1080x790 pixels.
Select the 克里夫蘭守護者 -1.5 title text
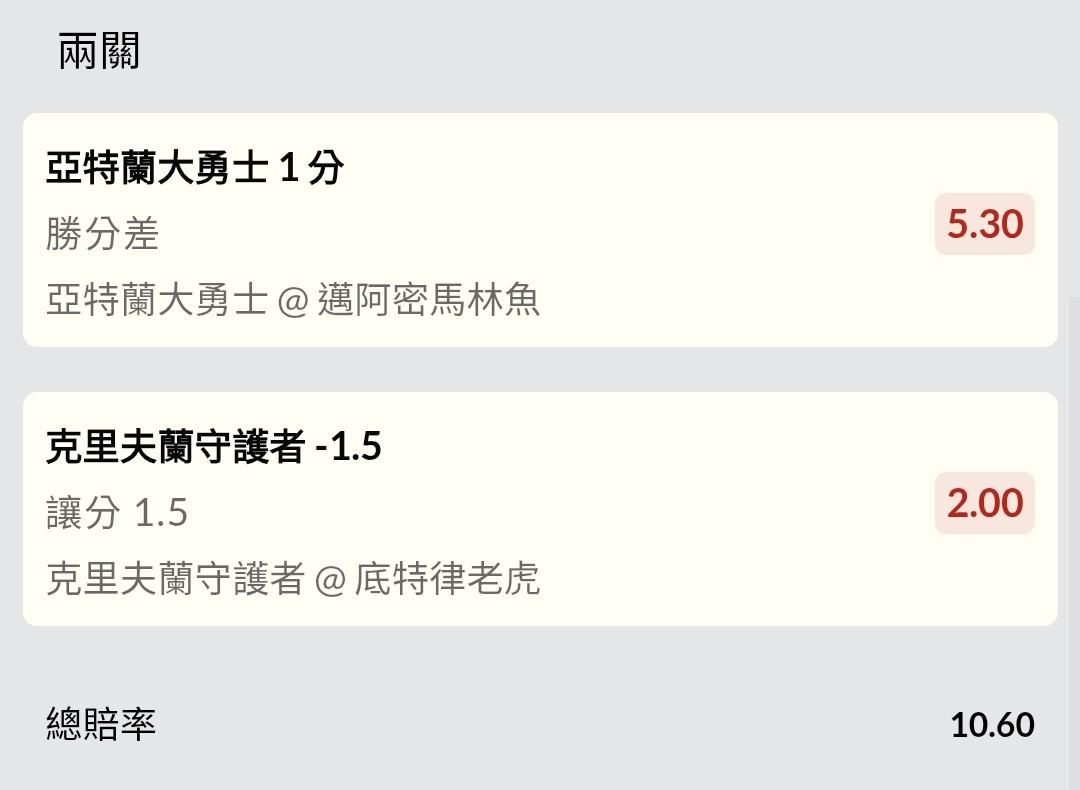click(214, 446)
